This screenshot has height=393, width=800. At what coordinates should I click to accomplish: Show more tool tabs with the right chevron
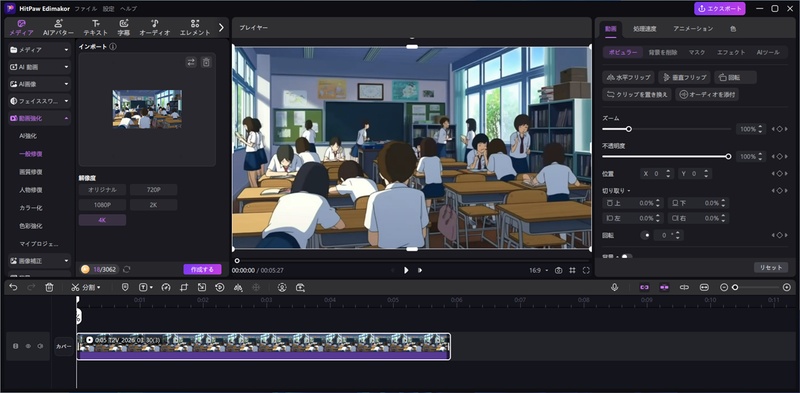pos(221,28)
